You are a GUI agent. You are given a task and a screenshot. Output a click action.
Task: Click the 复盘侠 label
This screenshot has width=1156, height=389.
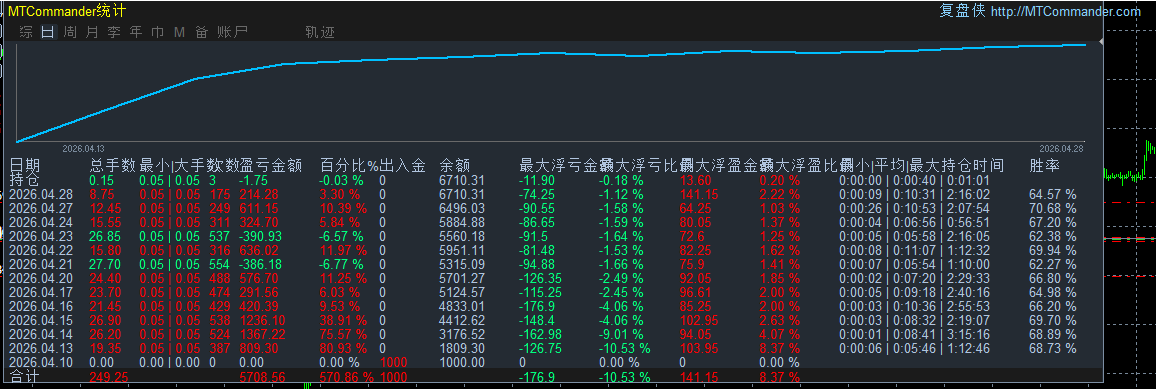961,11
